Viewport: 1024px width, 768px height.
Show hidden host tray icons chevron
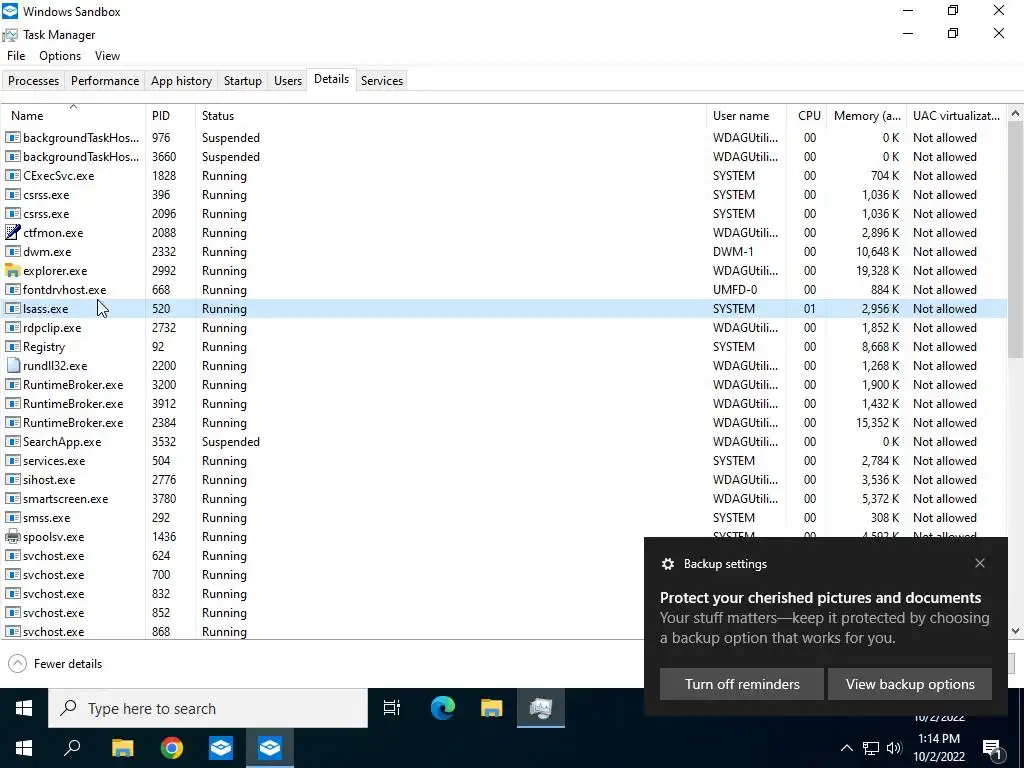846,748
